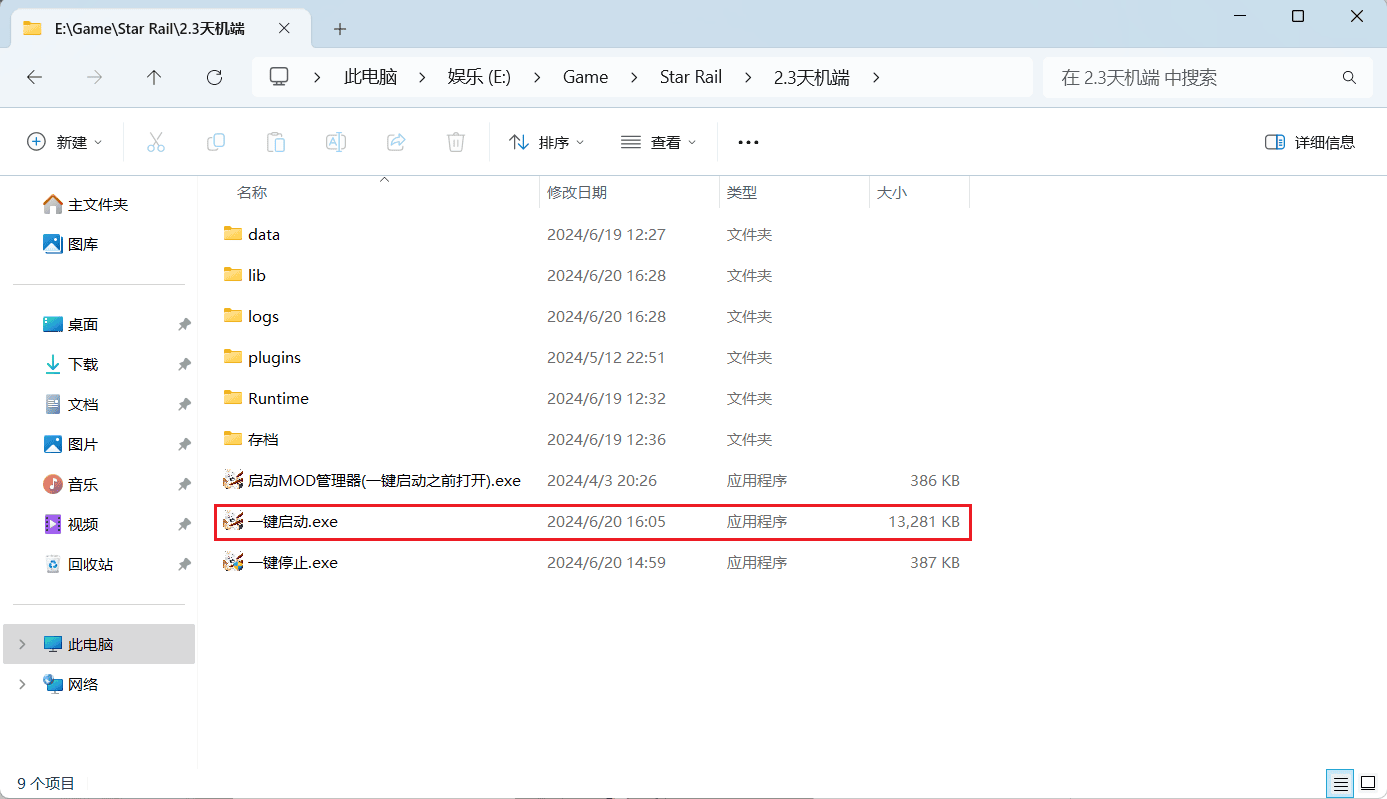
Task: Switch to large icons view layout
Action: [x=1365, y=783]
